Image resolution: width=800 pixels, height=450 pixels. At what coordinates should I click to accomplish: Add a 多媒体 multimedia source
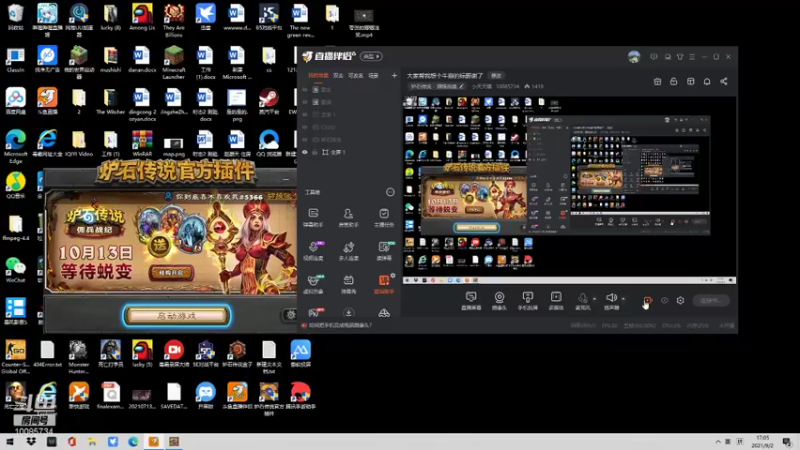pyautogui.click(x=556, y=301)
